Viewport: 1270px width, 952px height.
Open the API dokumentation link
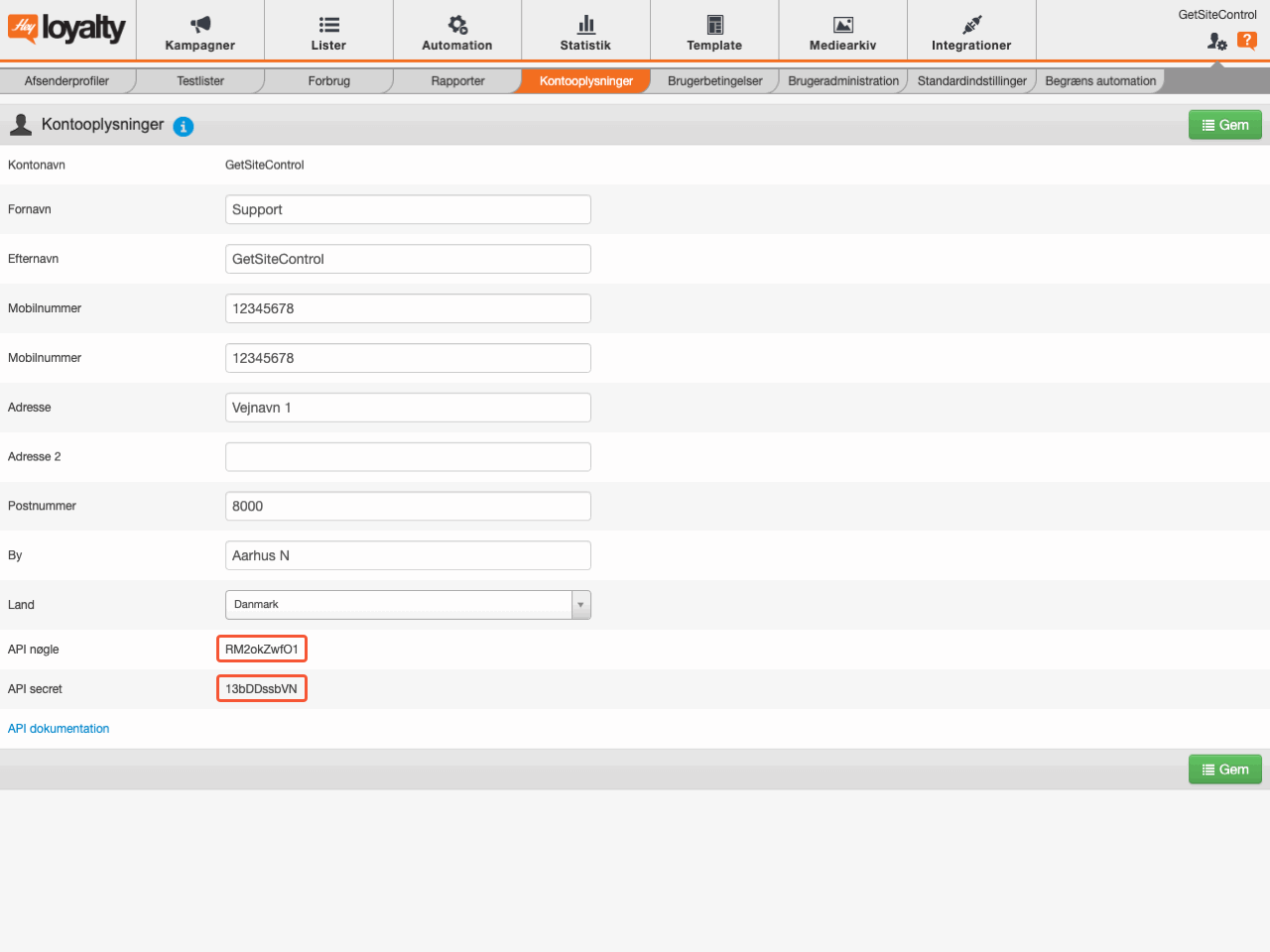(x=59, y=728)
